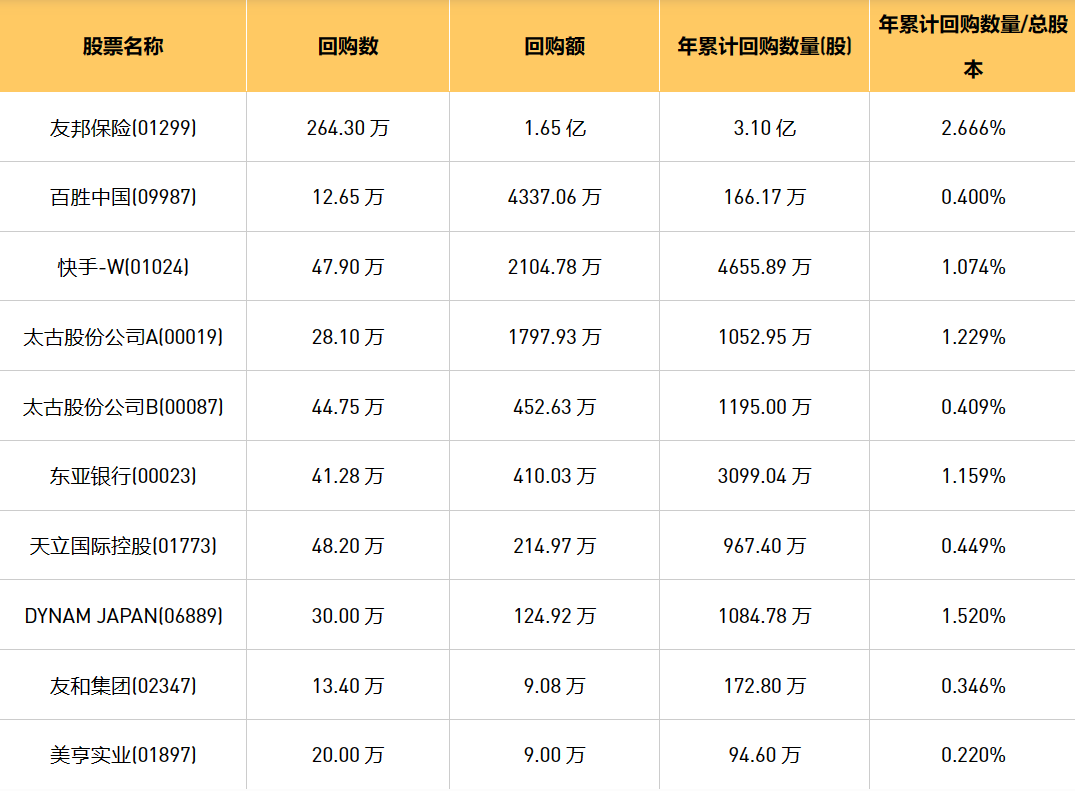This screenshot has width=1075, height=791.
Task: Click the 264.30万 buyback count cell
Action: [x=348, y=128]
